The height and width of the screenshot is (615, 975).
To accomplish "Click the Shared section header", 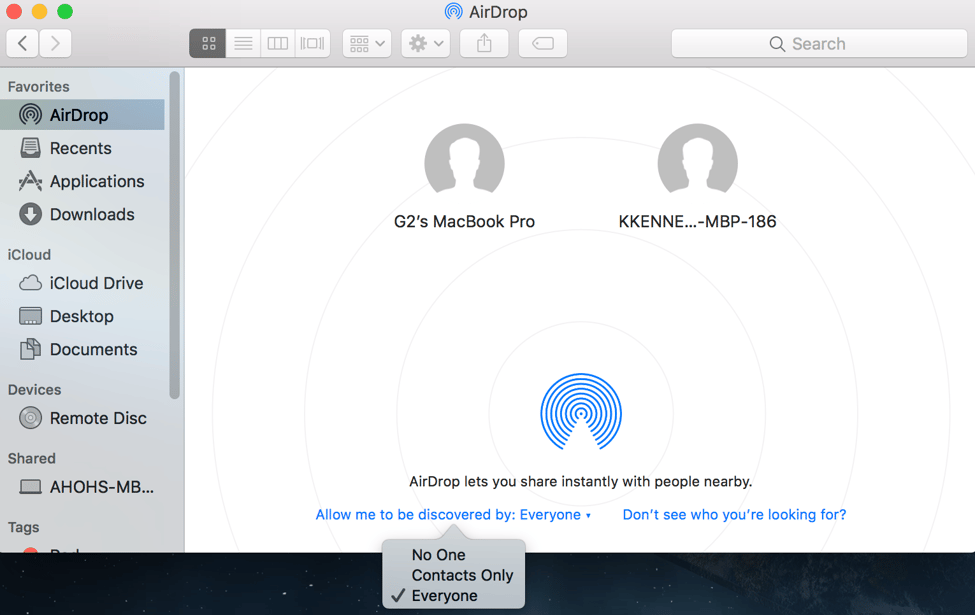I will [x=32, y=458].
